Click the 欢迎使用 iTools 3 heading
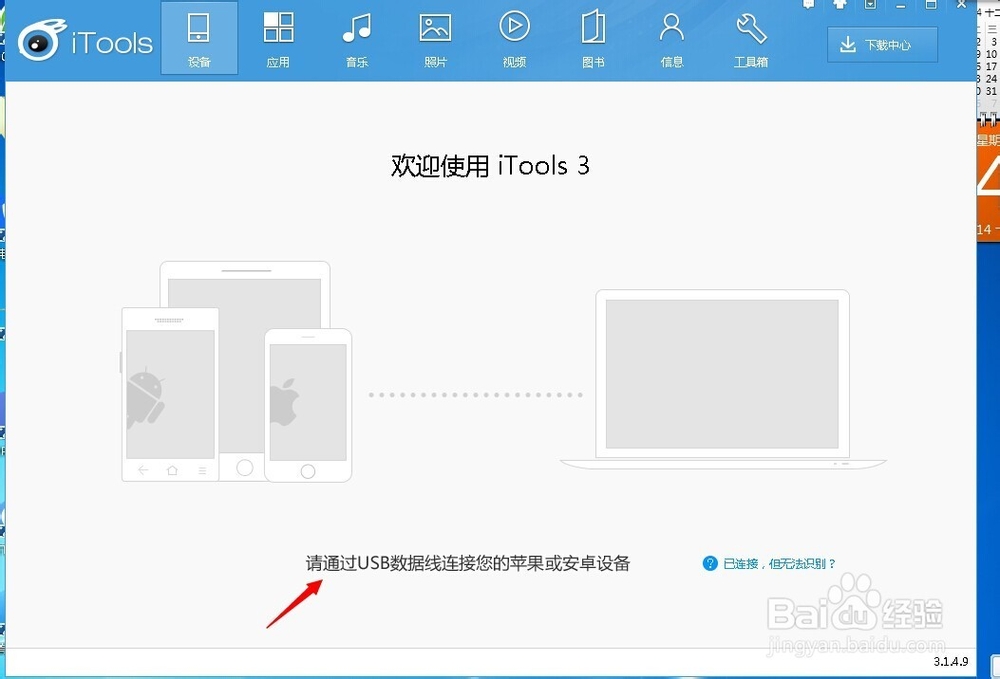 click(x=490, y=166)
